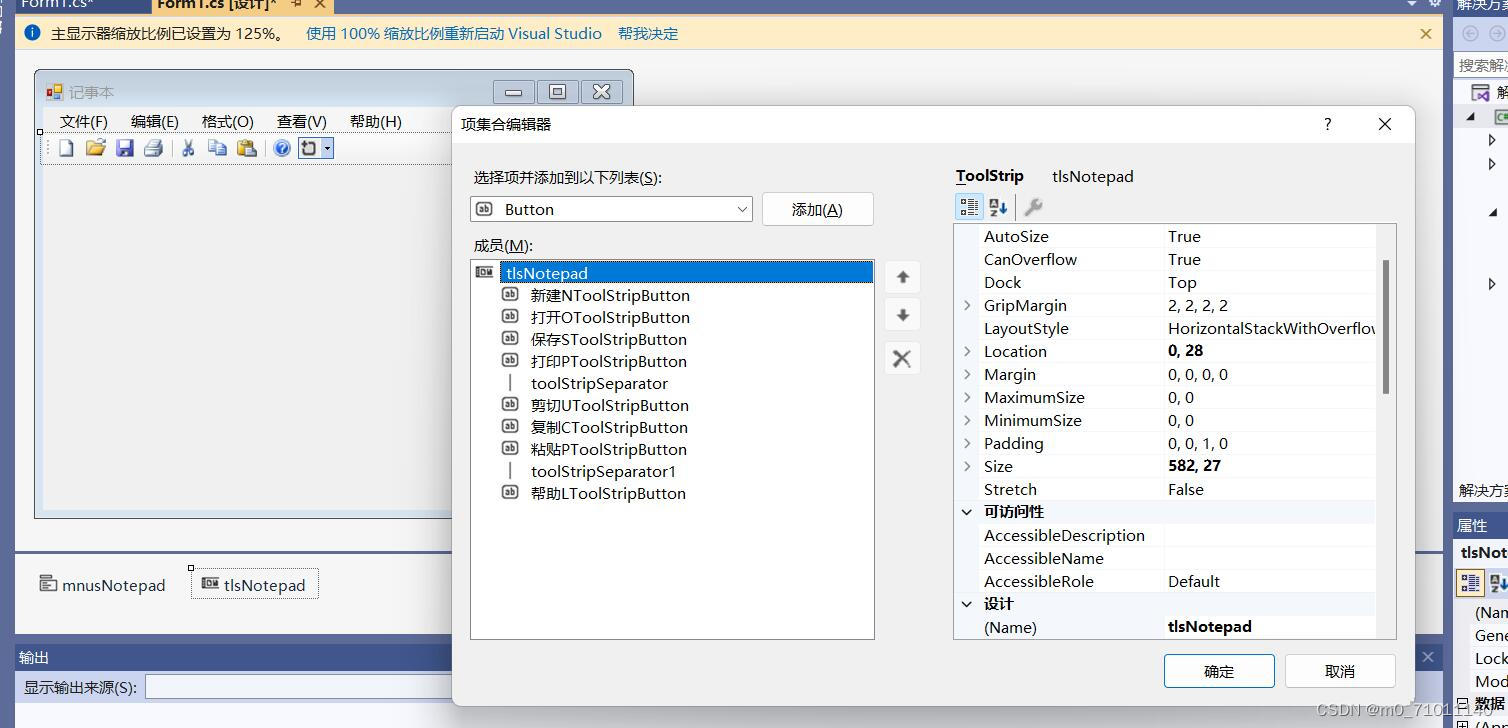
Task: Click the 添加(A) button to add a Button
Action: [x=817, y=209]
